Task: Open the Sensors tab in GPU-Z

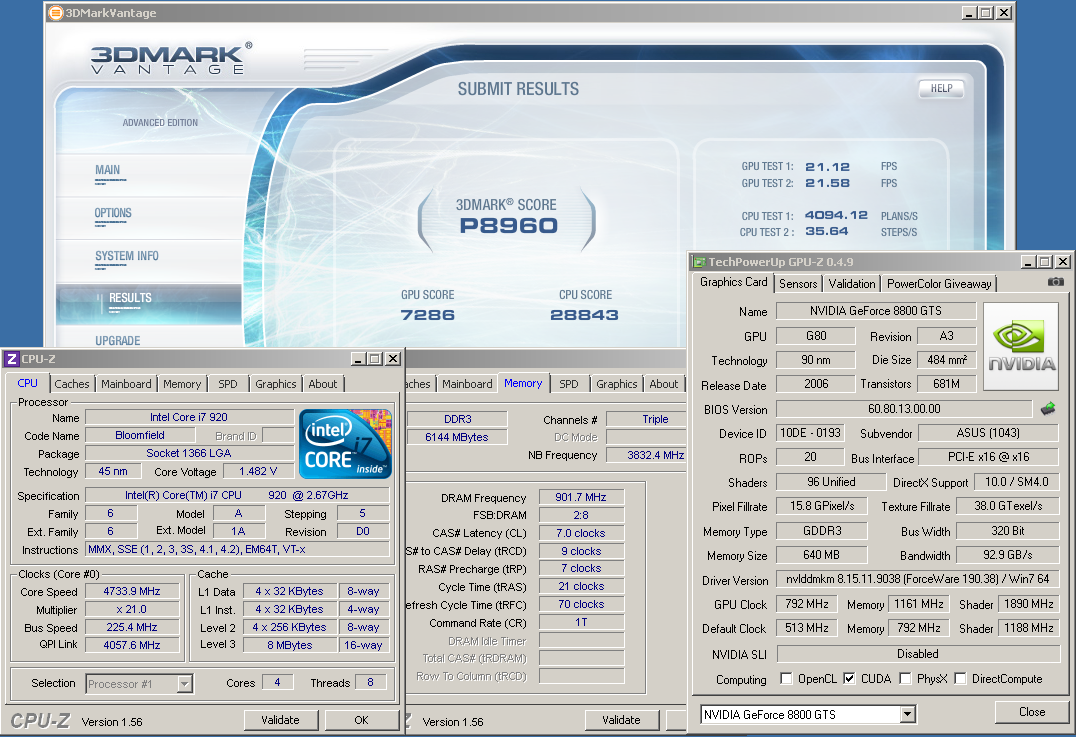Action: point(798,283)
